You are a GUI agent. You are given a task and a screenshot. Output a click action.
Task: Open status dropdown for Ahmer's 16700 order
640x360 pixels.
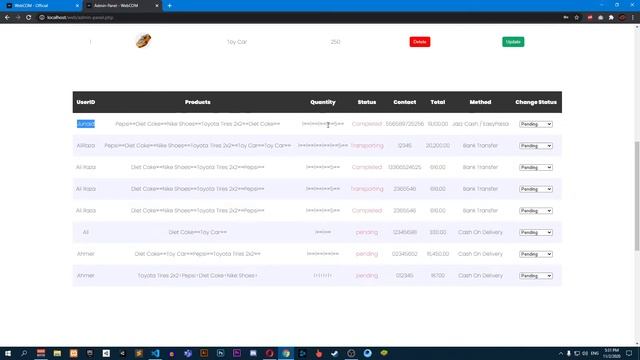(536, 276)
